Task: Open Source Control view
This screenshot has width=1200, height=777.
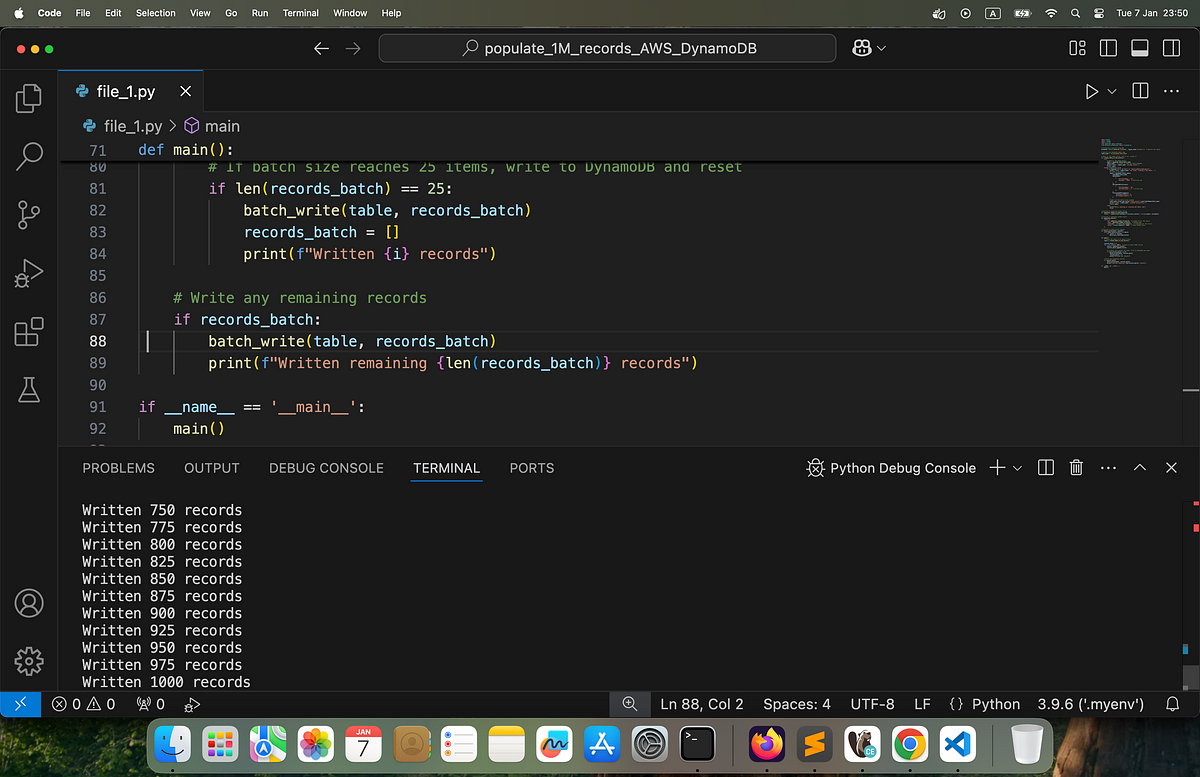Action: click(29, 213)
